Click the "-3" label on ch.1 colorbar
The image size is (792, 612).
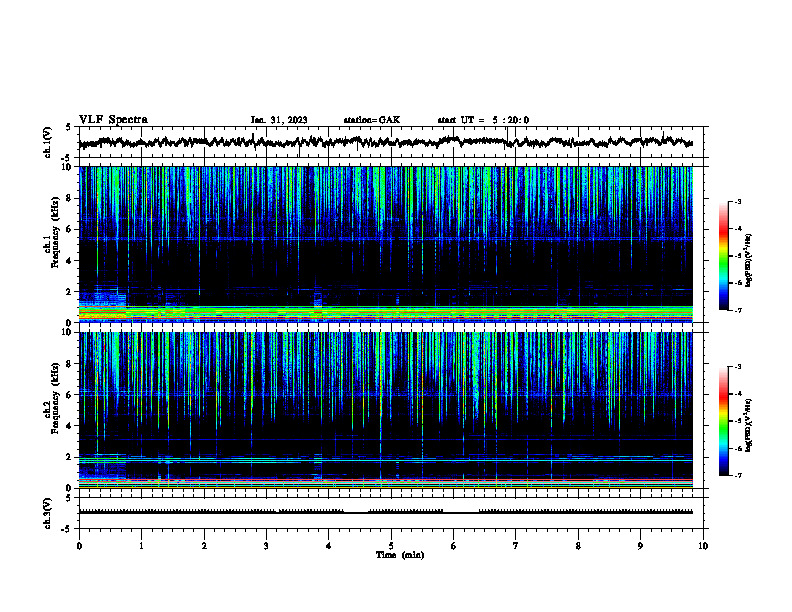(x=737, y=201)
